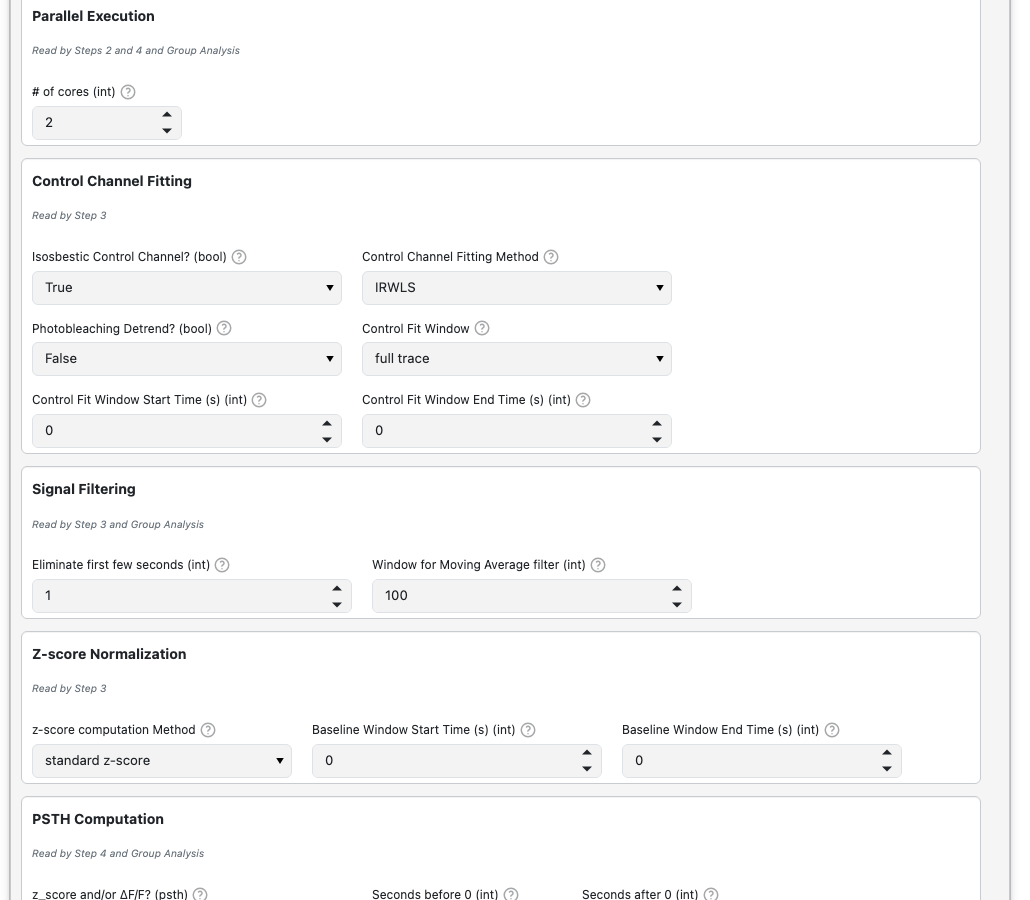Image resolution: width=1030 pixels, height=900 pixels.
Task: Click the Signal Filtering heading
Action: [84, 489]
